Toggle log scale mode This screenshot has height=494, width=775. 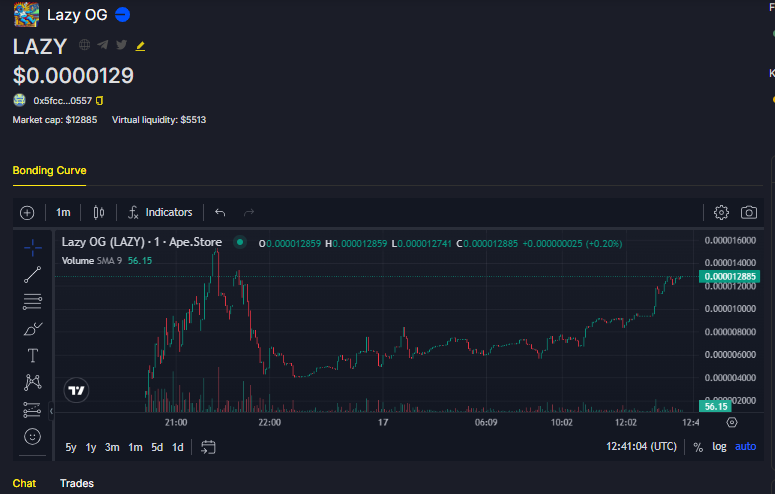pyautogui.click(x=719, y=447)
